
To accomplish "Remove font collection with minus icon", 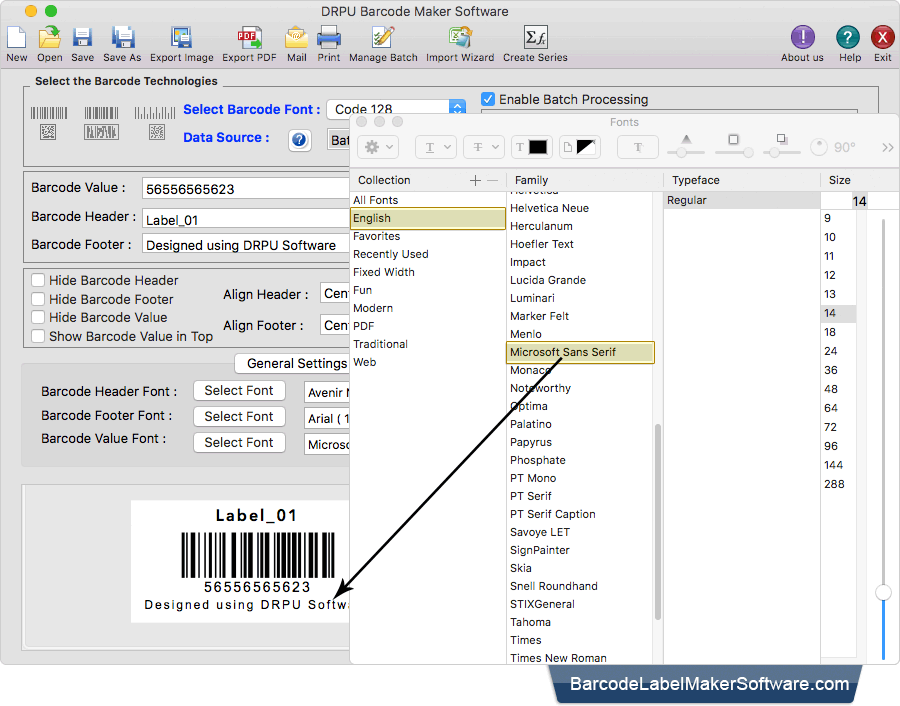I will pyautogui.click(x=492, y=180).
